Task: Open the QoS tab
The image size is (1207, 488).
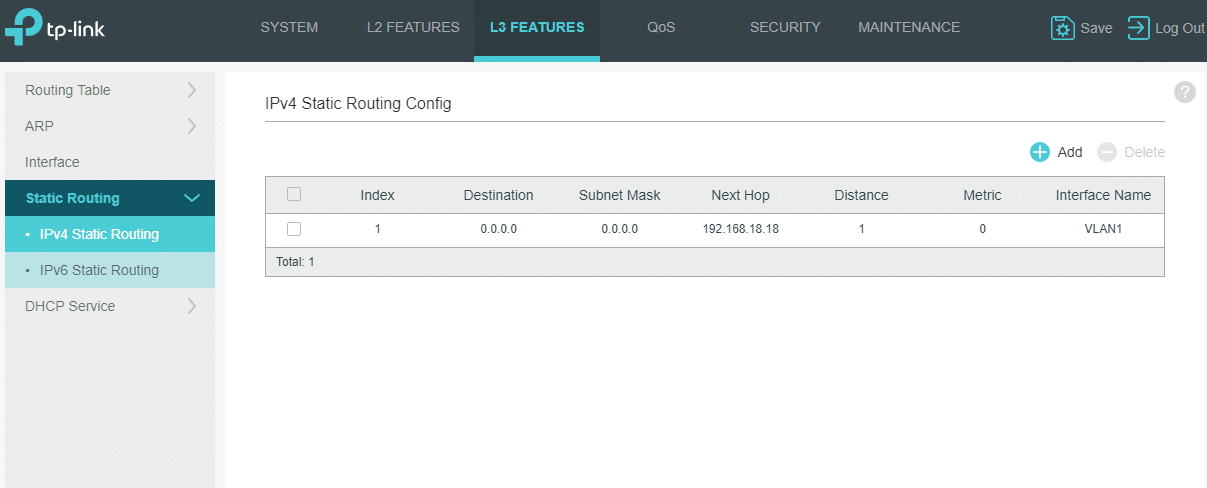Action: tap(661, 28)
